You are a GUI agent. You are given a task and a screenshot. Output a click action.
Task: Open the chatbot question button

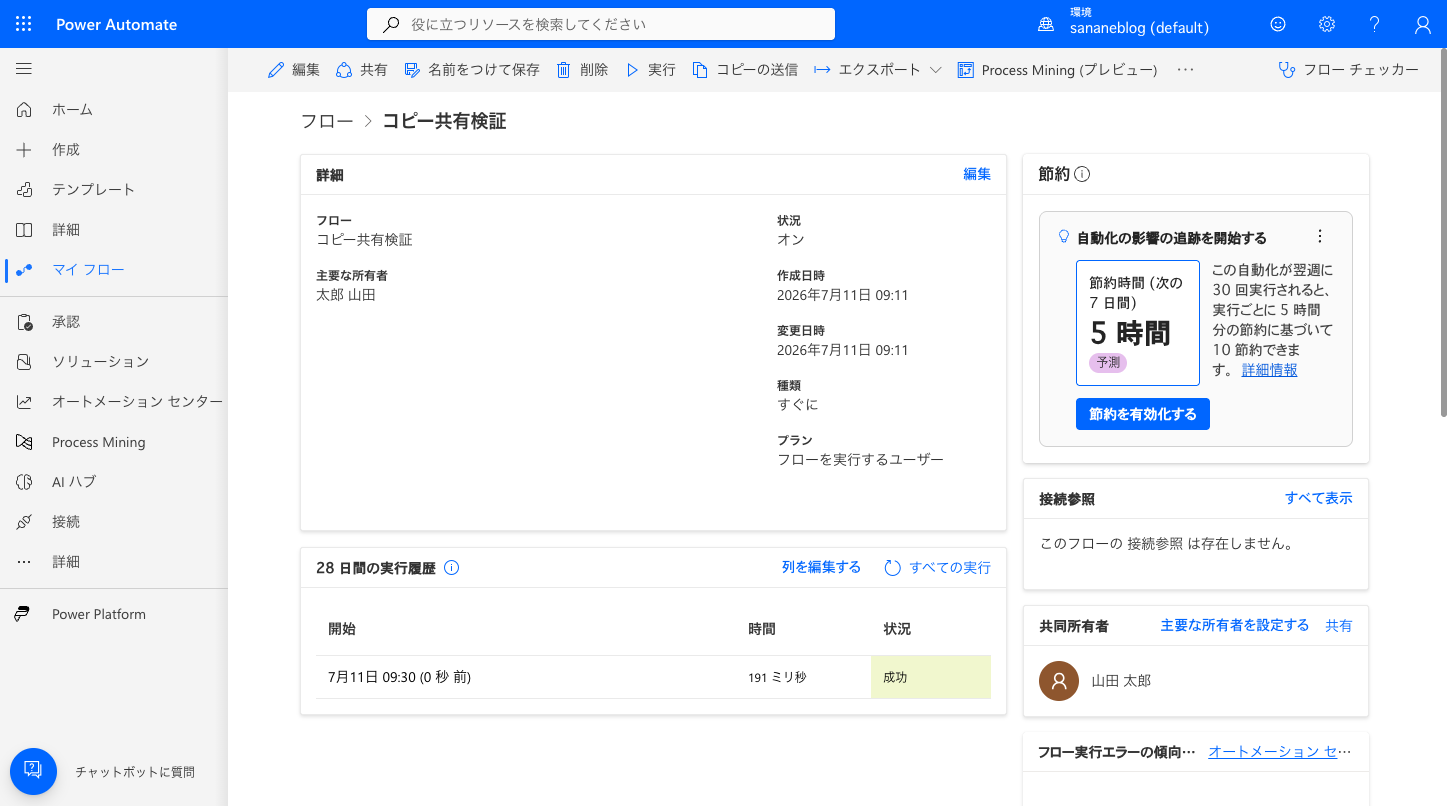[x=33, y=771]
